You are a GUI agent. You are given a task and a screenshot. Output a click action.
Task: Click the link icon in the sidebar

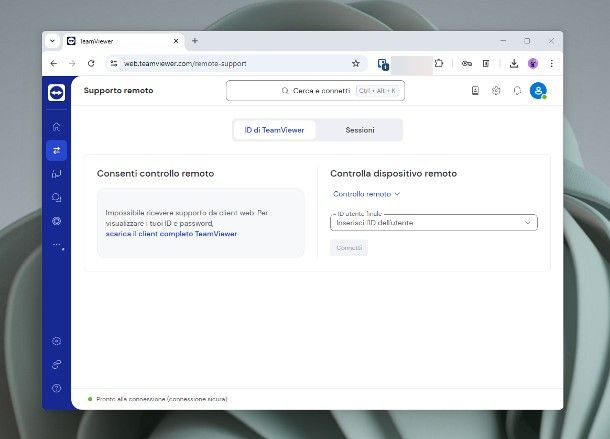[x=56, y=365]
